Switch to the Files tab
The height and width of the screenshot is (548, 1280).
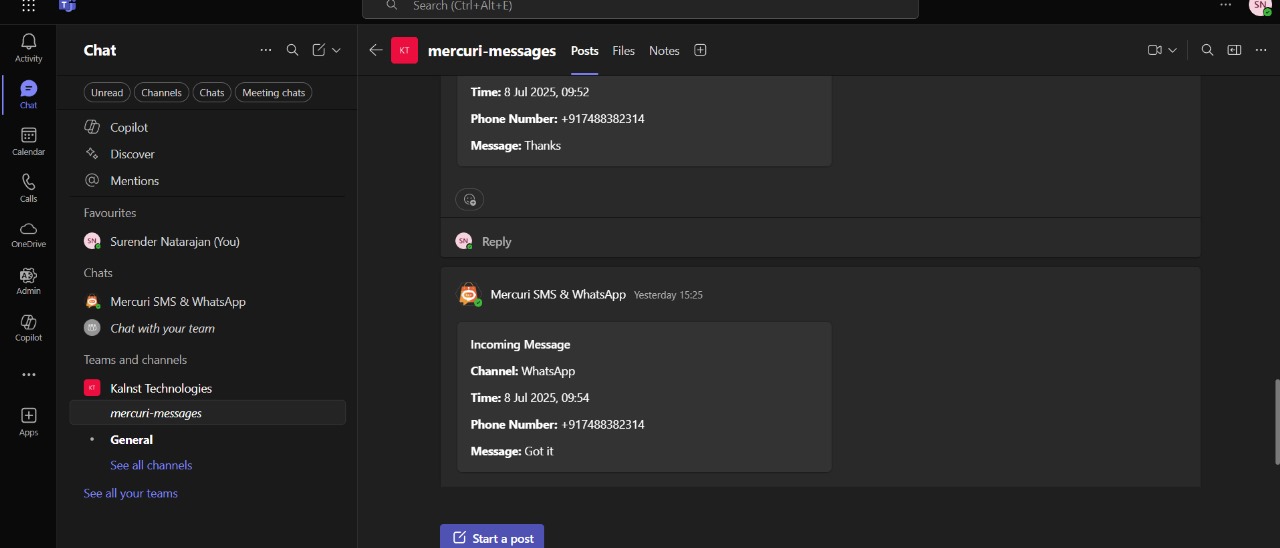(x=623, y=51)
